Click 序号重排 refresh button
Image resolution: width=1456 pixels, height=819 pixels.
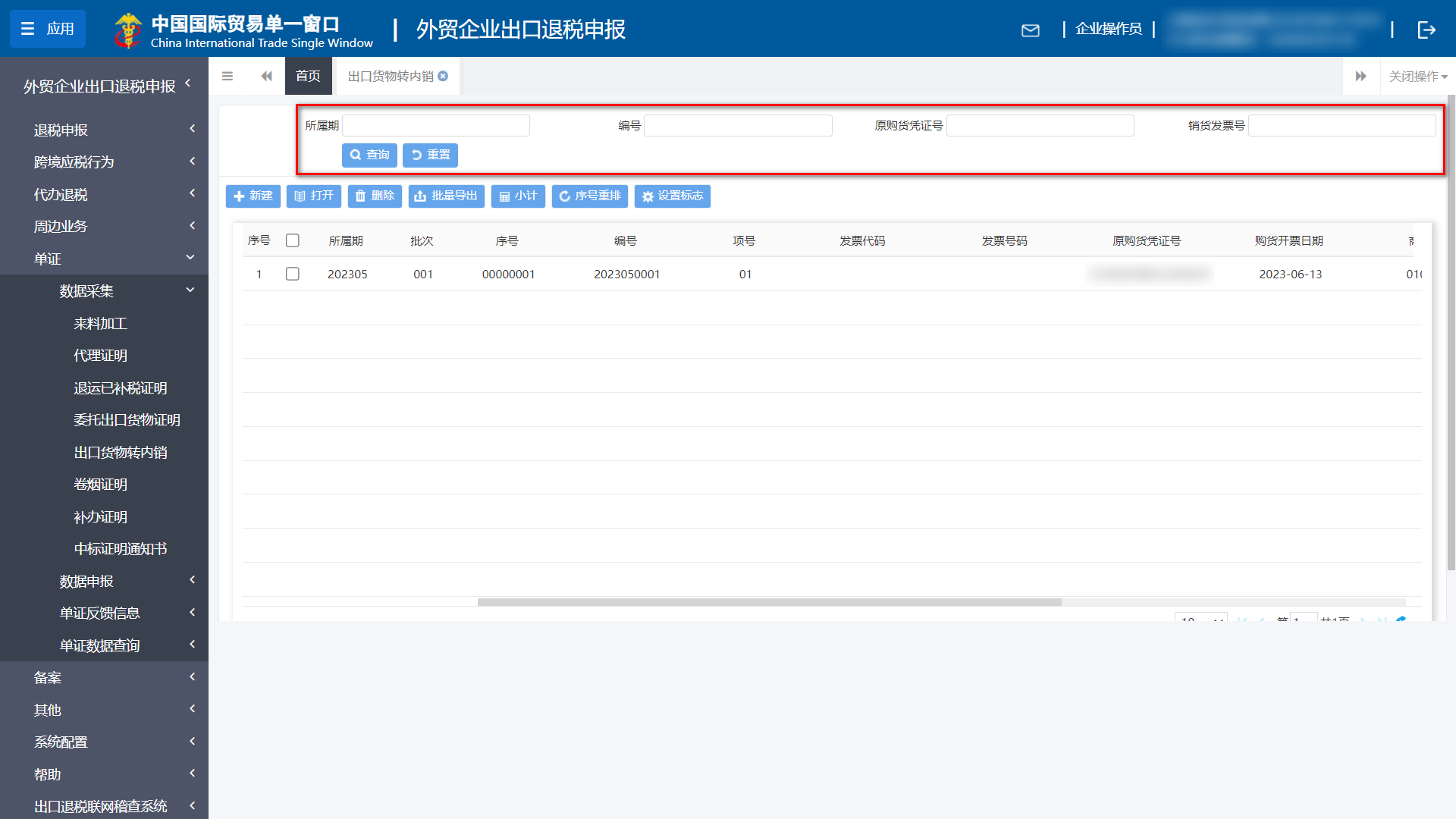pos(589,196)
